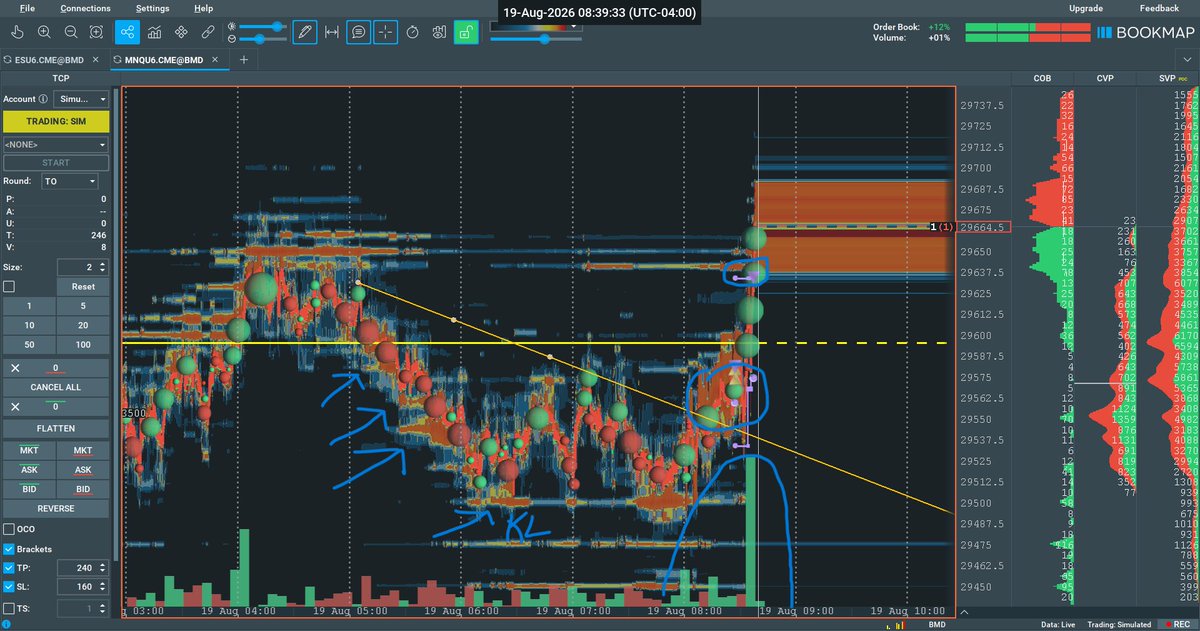Screen dimensions: 1200x631
Task: Tick the unlabeled checkbox beside Reset
Action: point(9,286)
